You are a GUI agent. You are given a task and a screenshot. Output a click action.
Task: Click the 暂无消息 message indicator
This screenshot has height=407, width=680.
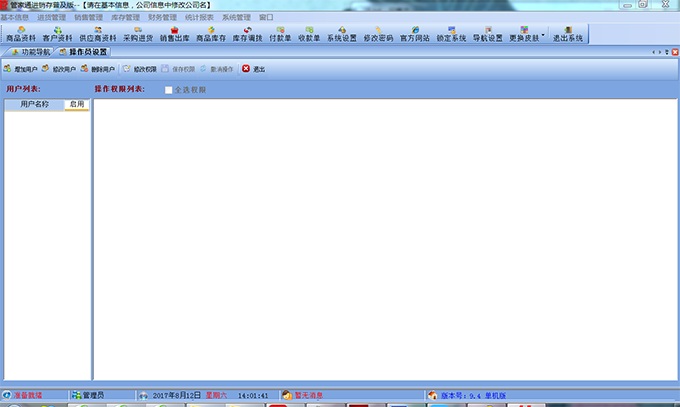coord(308,395)
